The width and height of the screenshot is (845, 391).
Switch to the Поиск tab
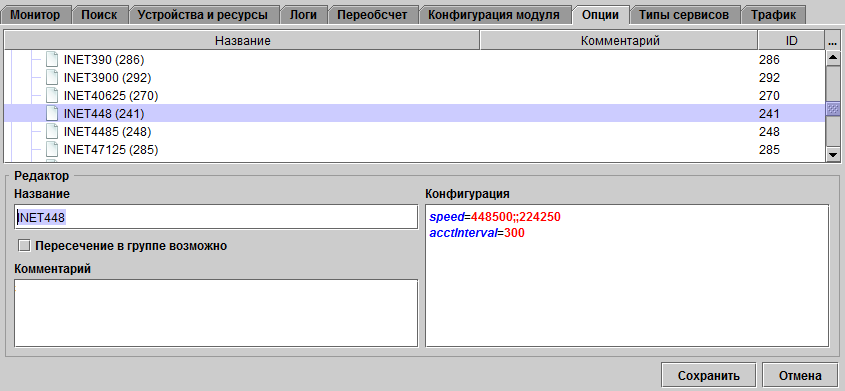click(x=99, y=15)
